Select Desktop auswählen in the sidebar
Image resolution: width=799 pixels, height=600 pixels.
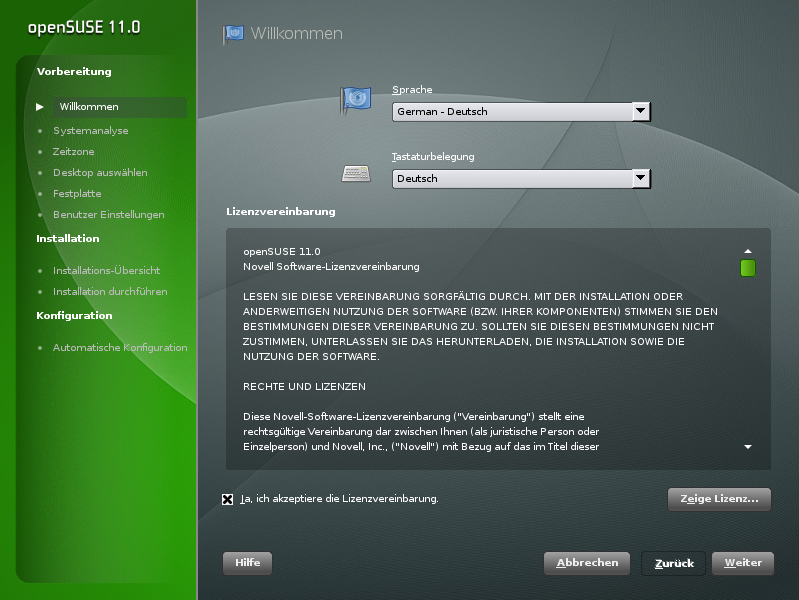coord(100,173)
